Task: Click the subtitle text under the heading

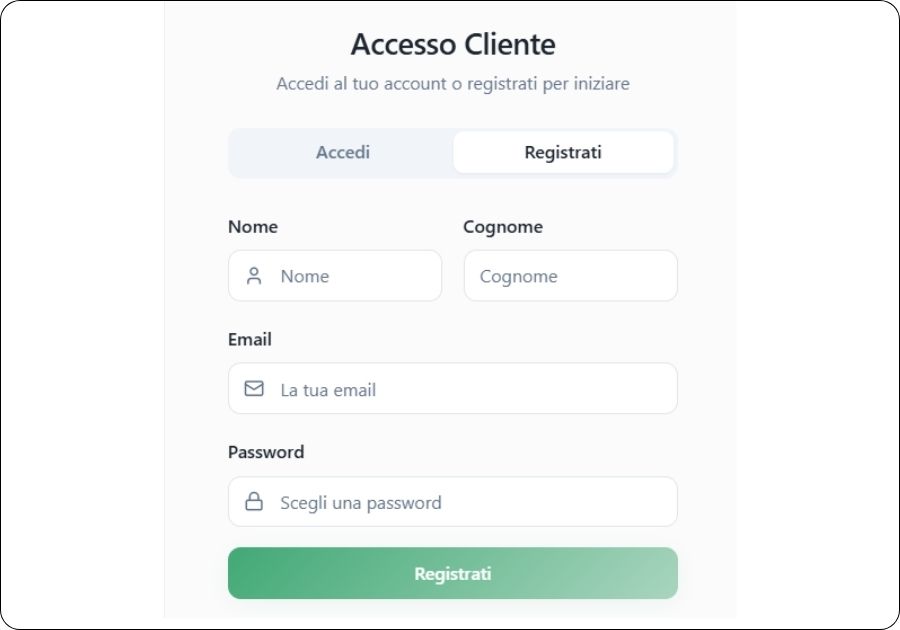Action: 452,84
